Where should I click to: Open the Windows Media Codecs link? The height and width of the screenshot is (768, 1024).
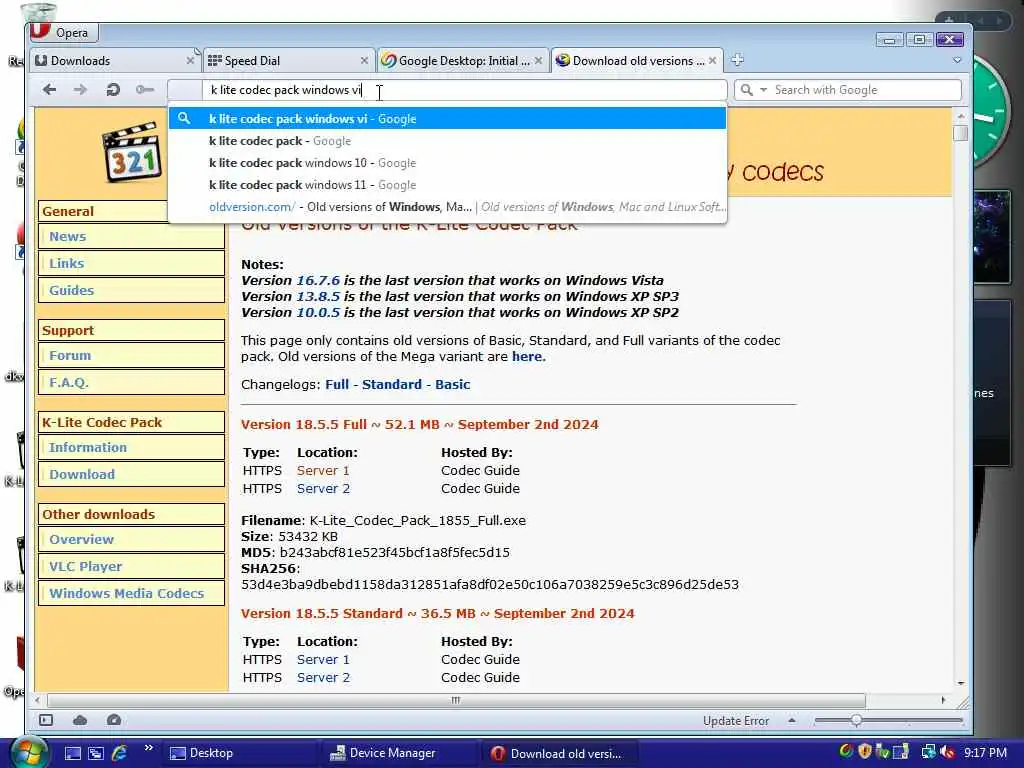pyautogui.click(x=127, y=593)
